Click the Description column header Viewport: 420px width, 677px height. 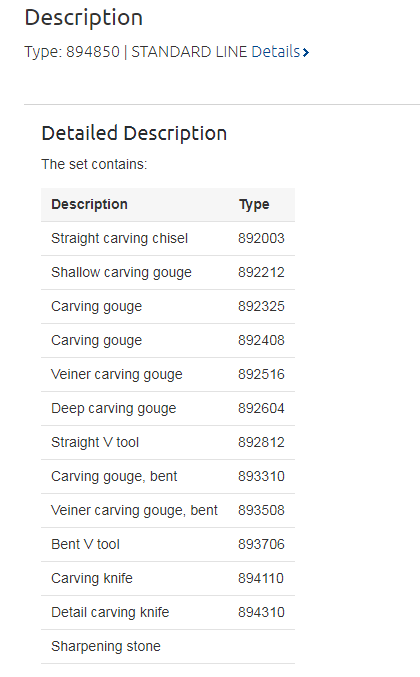coord(89,204)
